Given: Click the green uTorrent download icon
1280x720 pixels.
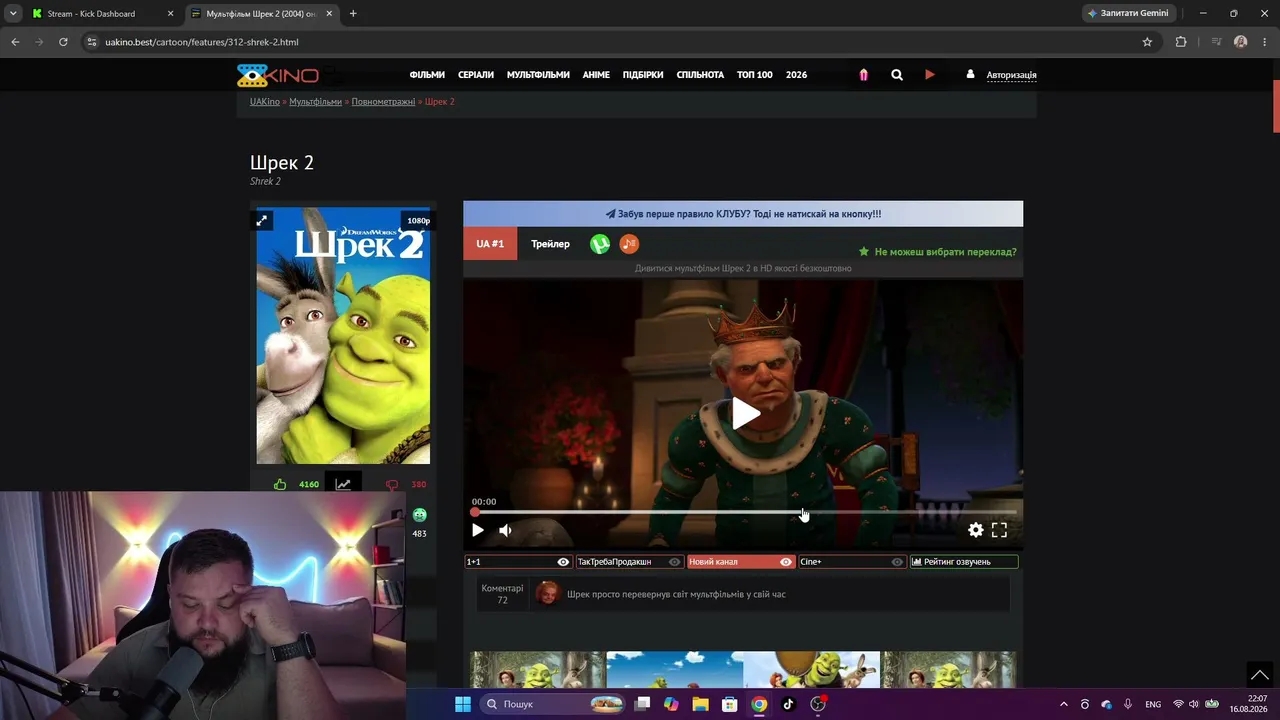Looking at the screenshot, I should [600, 244].
